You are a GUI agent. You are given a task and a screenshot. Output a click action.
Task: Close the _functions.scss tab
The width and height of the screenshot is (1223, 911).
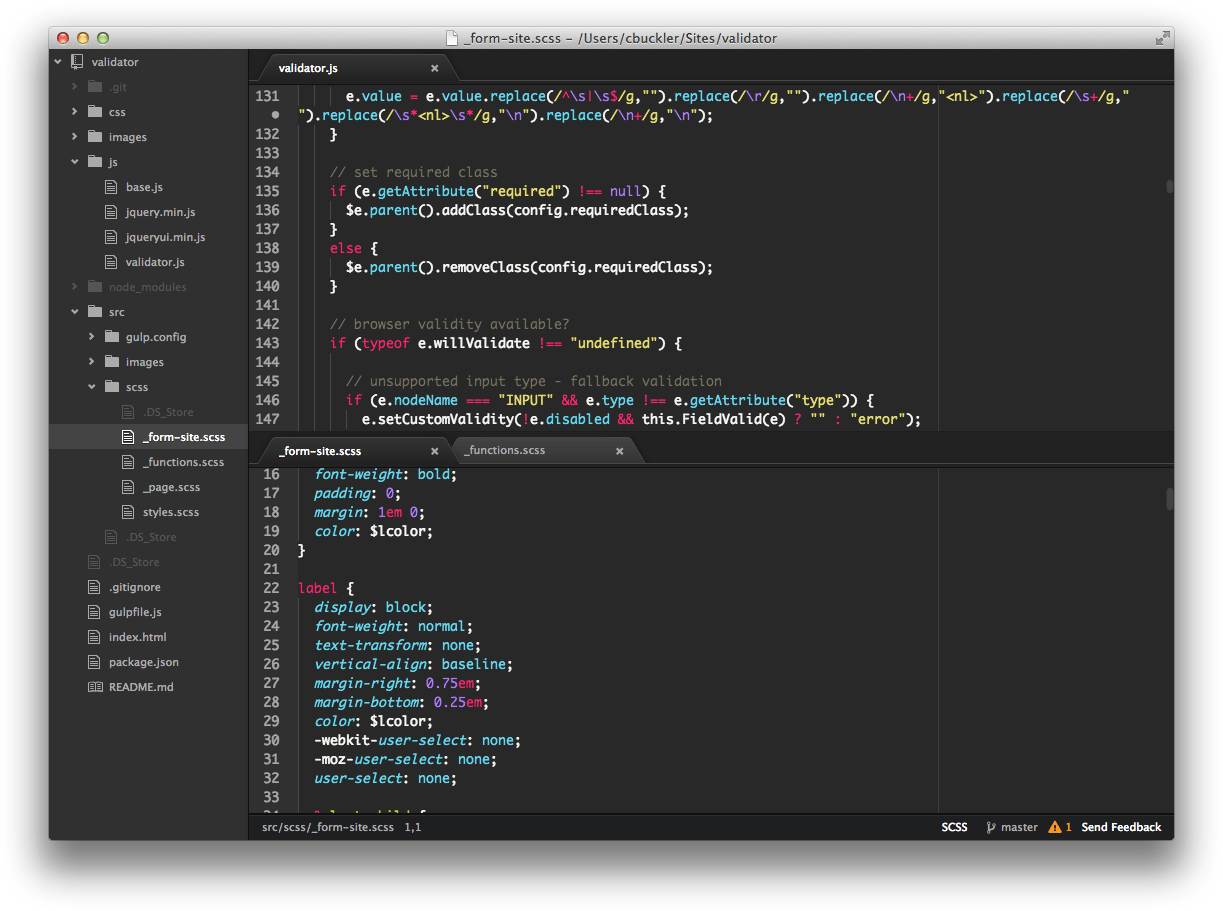[619, 451]
